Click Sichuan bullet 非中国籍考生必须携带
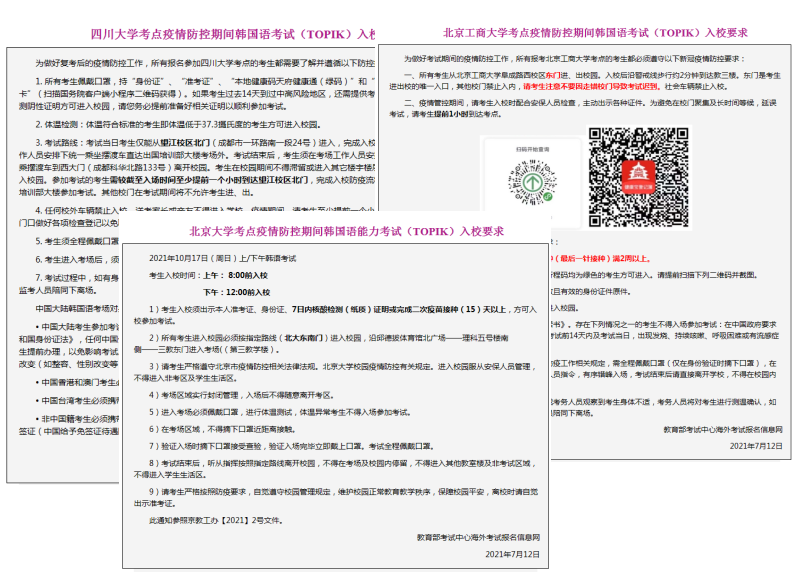This screenshot has width=797, height=575. pyautogui.click(x=69, y=425)
